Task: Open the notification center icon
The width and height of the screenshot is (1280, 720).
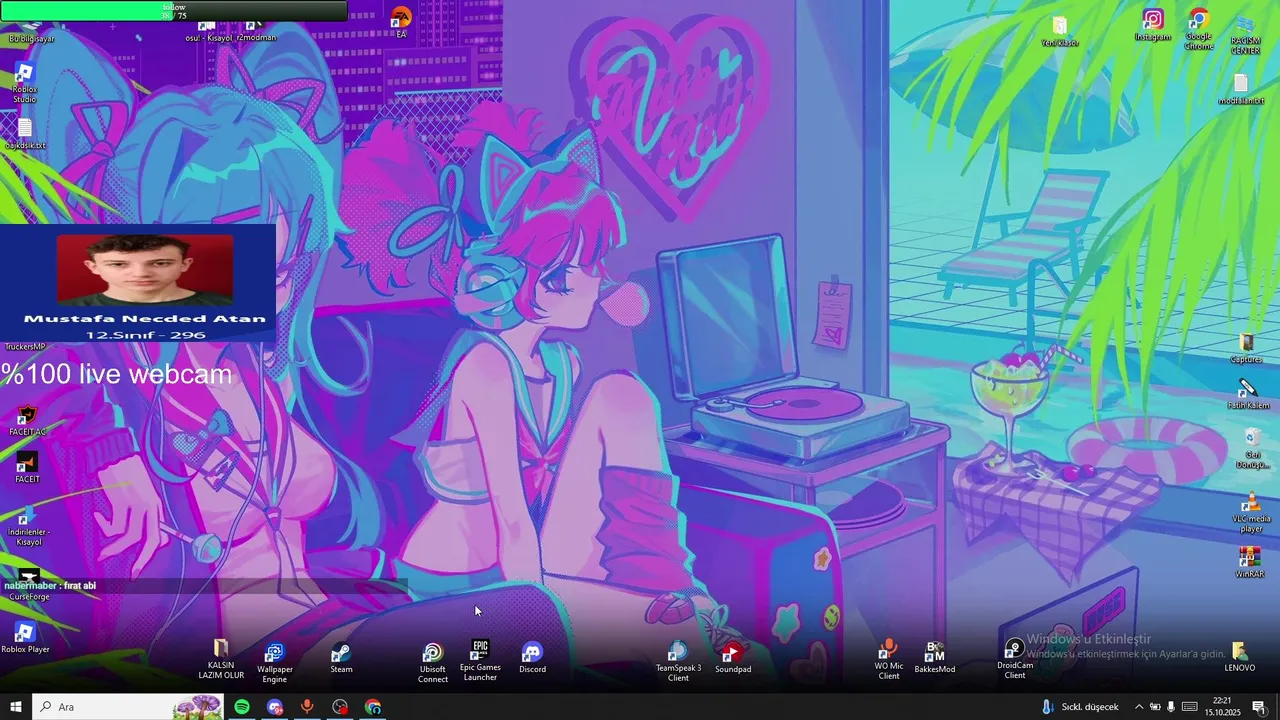Action: (x=1260, y=707)
